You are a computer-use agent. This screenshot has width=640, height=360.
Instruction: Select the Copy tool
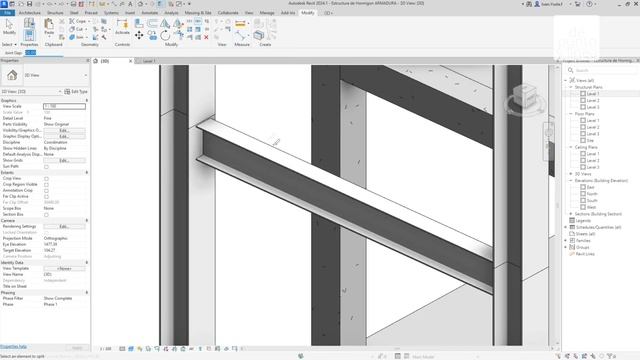point(152,36)
